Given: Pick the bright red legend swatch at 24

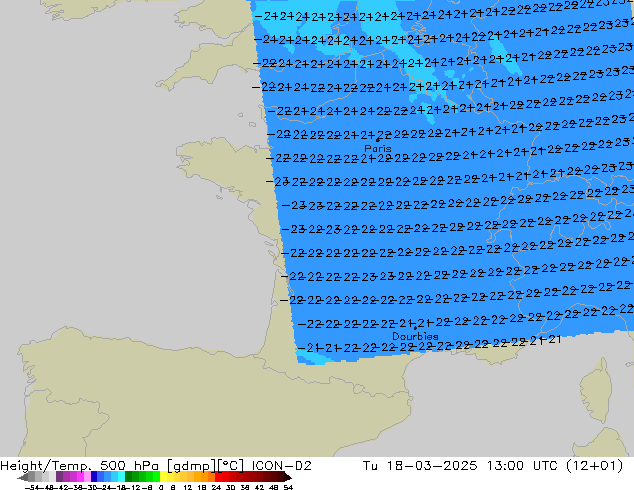Looking at the screenshot, I should 218,477.
